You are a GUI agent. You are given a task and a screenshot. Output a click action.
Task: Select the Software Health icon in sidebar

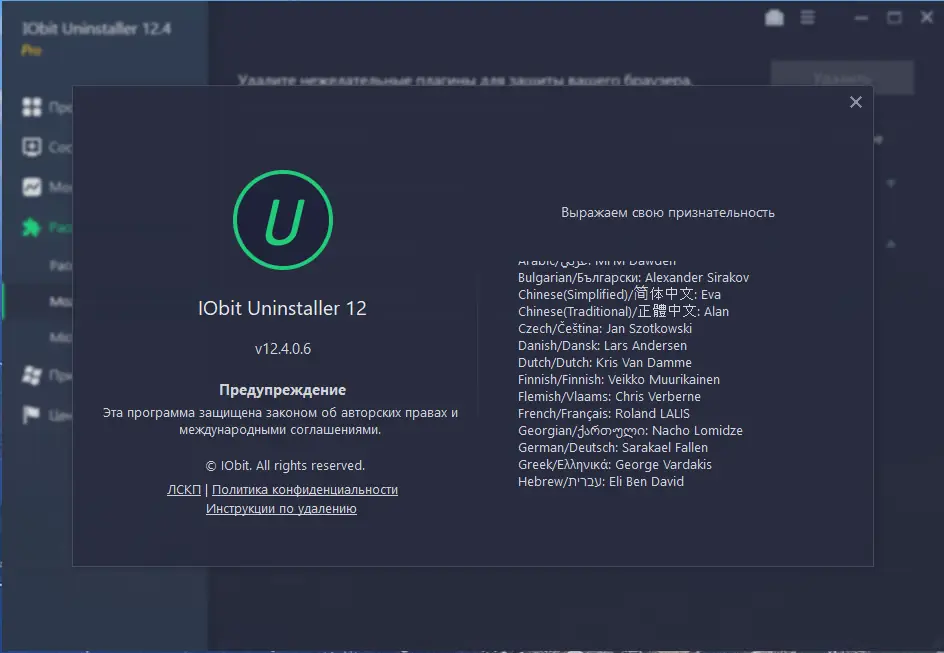32,147
